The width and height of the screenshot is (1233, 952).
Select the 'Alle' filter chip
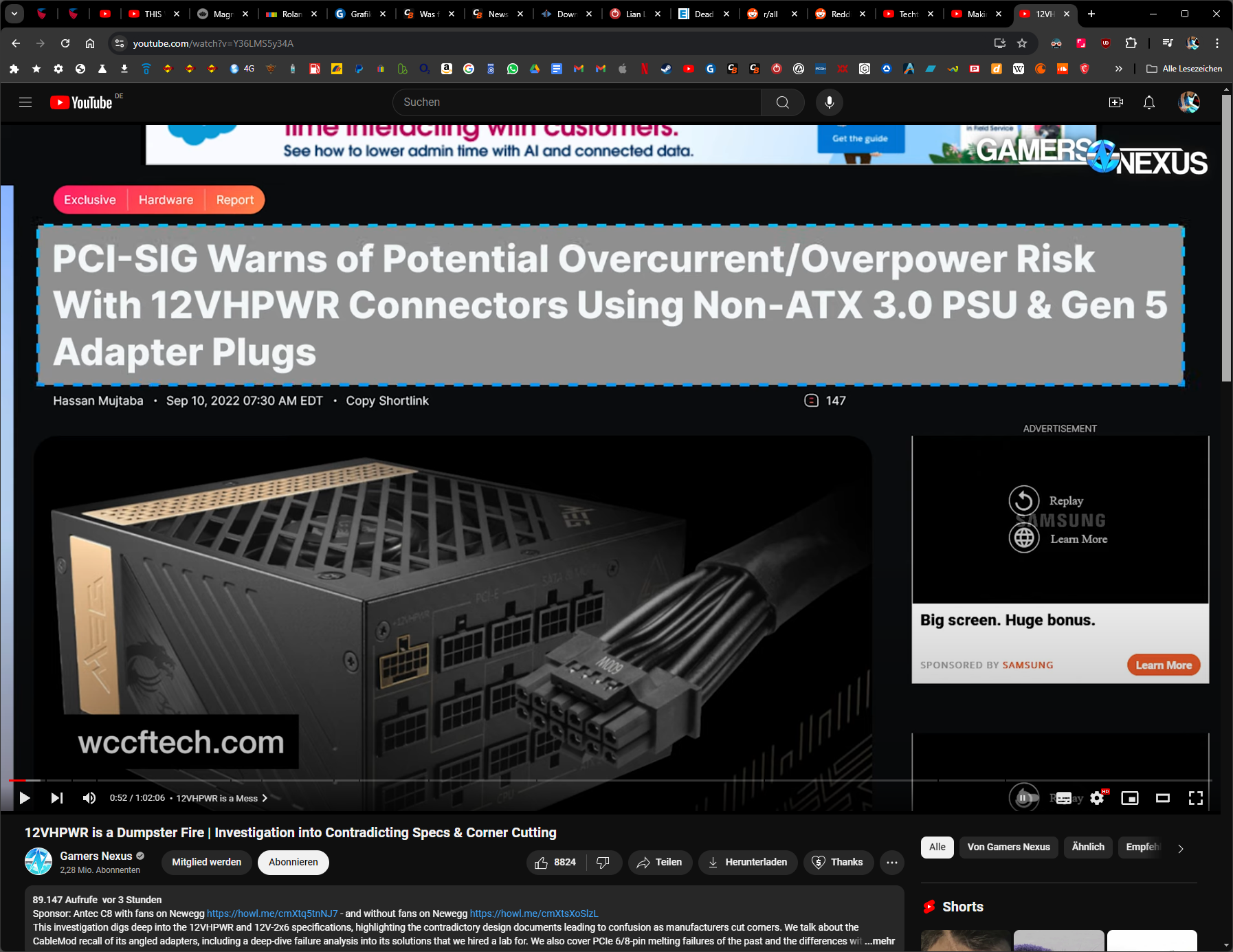coord(937,847)
